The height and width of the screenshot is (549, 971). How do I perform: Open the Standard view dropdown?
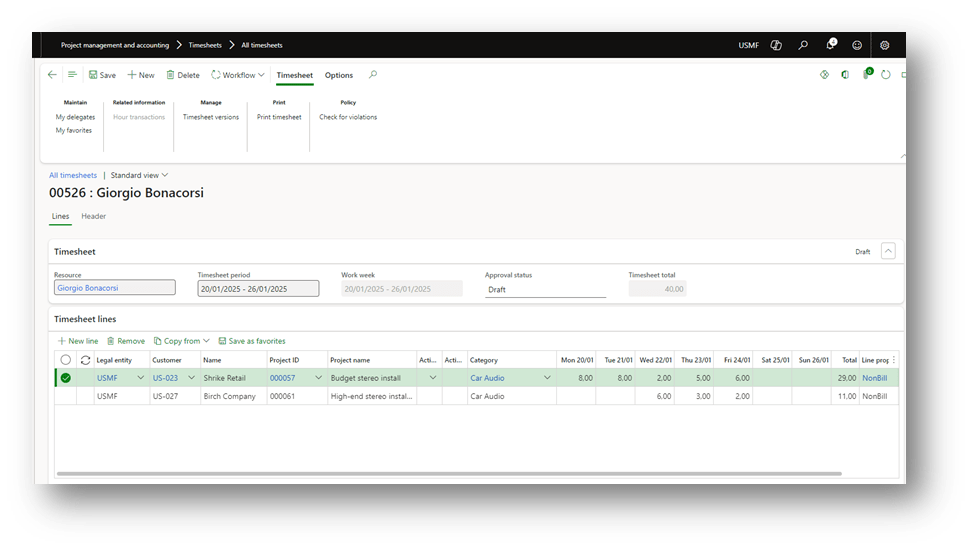(x=139, y=175)
